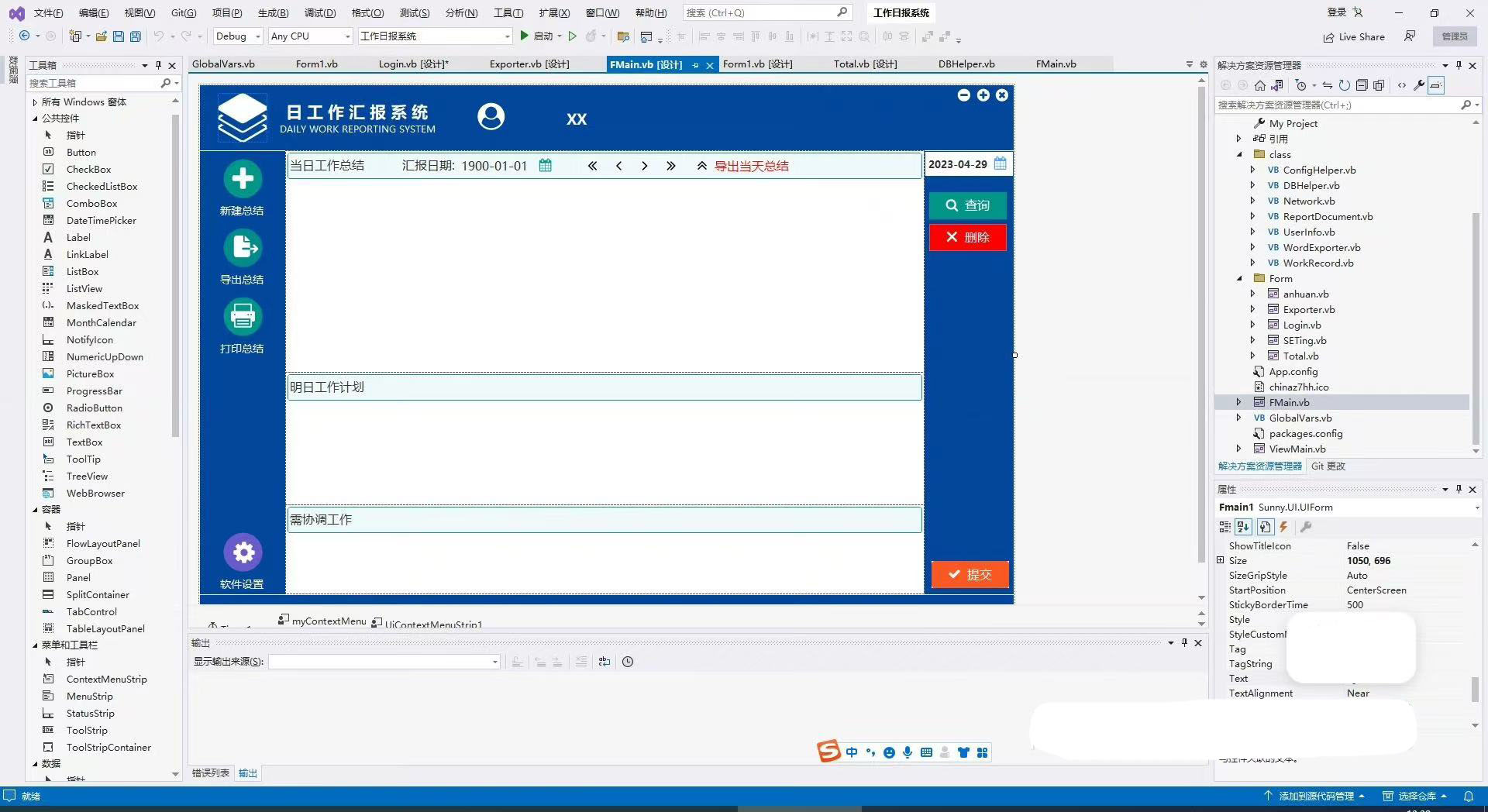Viewport: 1488px width, 812px height.
Task: Open the 显示输出来源 combo box
Action: tap(384, 662)
